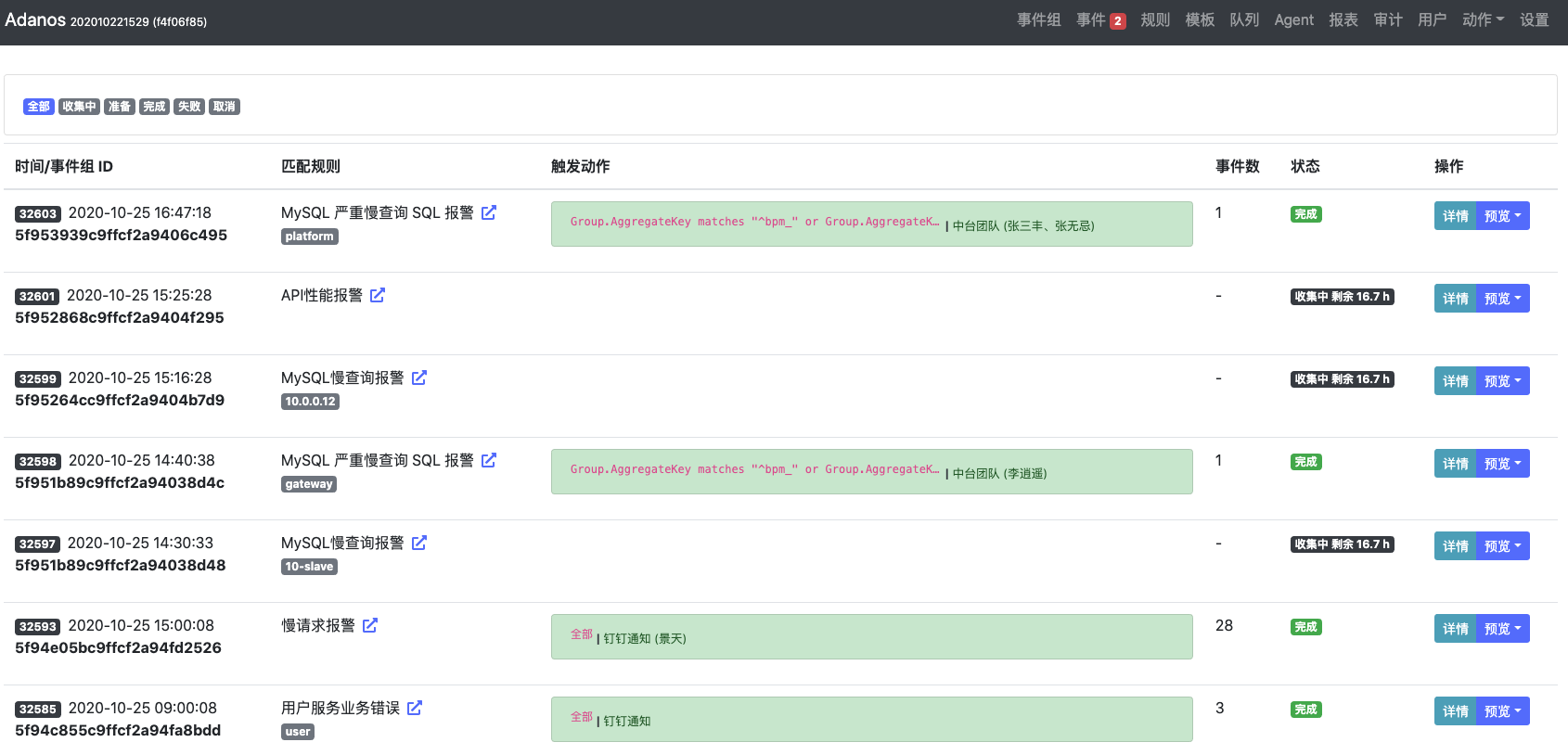View 详情 for event group 32598
The image size is (1568, 755).
[x=1455, y=464]
